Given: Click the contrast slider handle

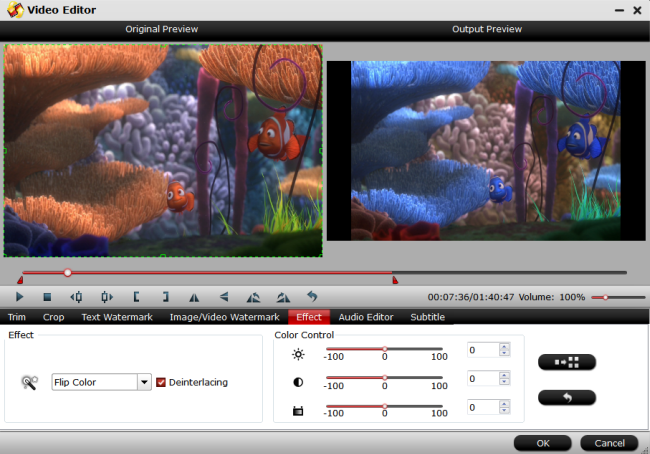Looking at the screenshot, I should (385, 378).
